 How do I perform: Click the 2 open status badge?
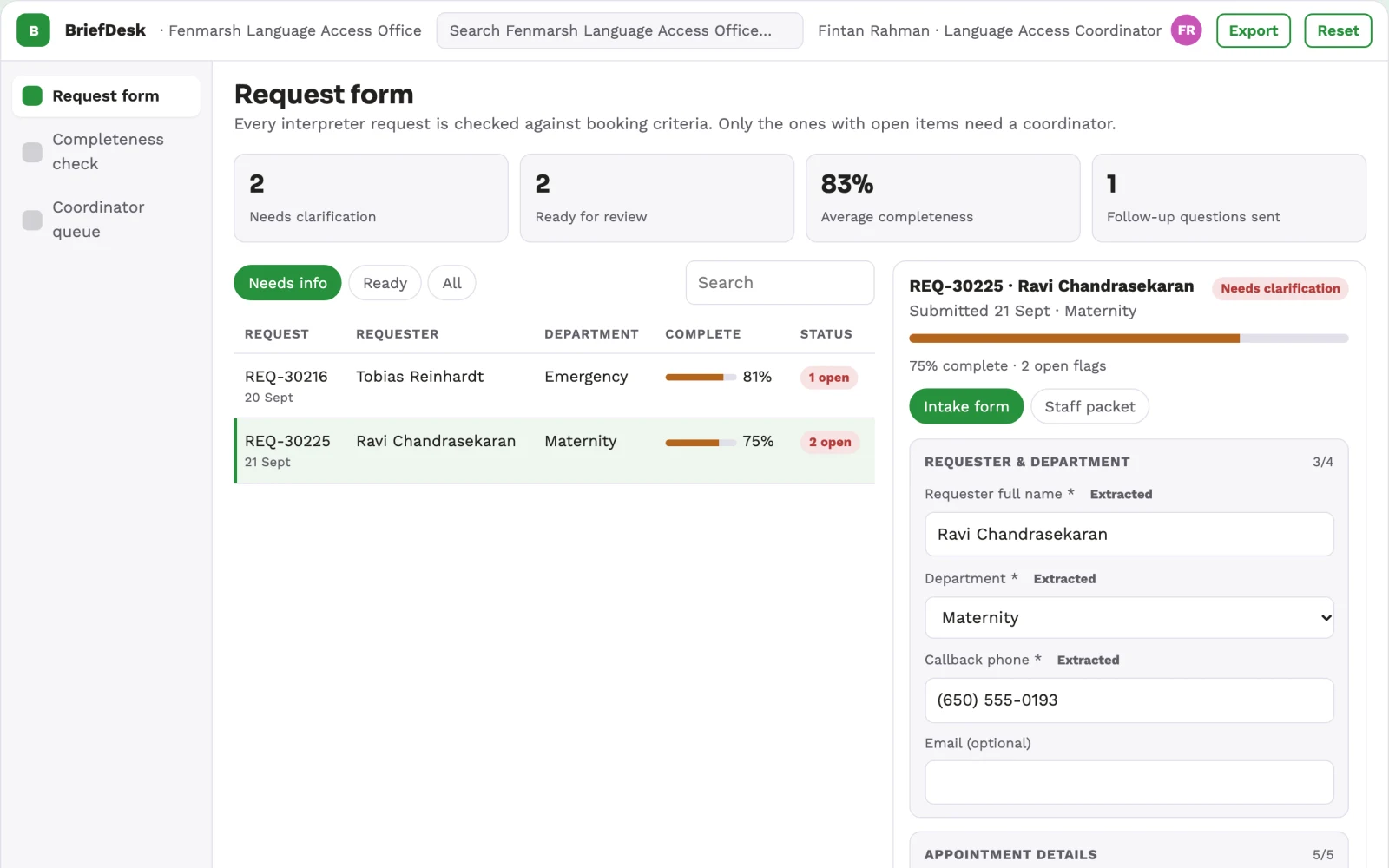coord(830,442)
